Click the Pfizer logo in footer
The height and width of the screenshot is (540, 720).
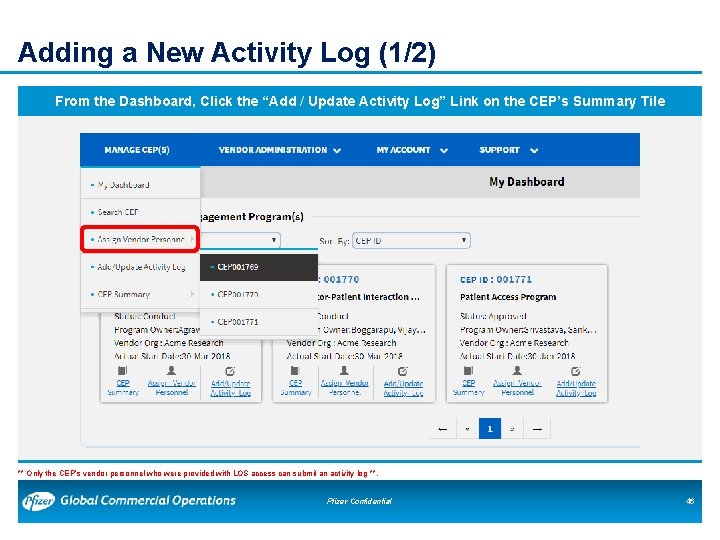coord(39,501)
